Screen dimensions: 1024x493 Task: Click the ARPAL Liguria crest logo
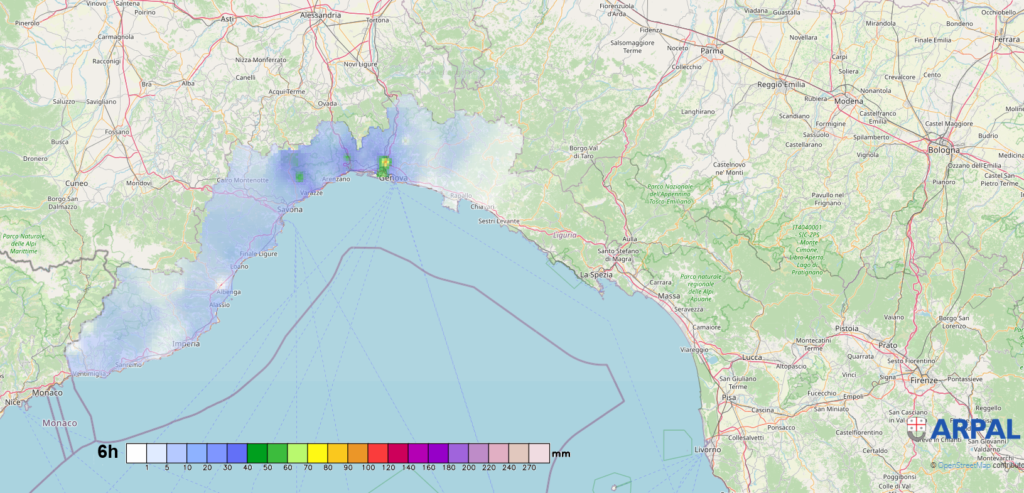coord(916,428)
